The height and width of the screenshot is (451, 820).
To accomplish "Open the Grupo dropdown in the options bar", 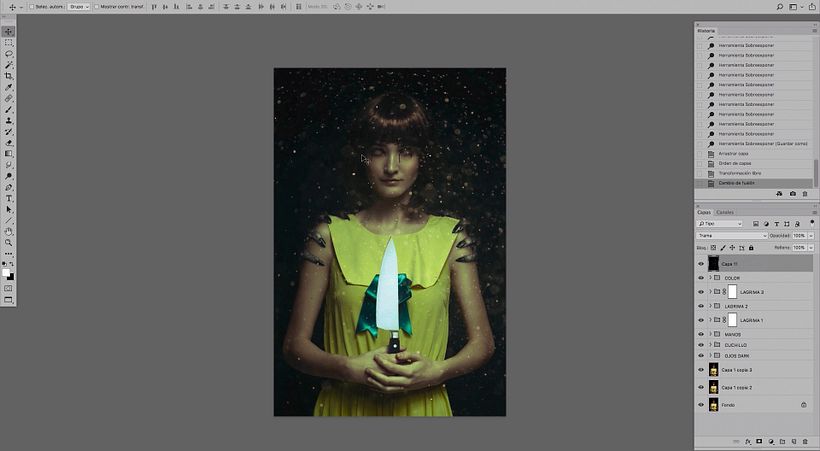I will click(x=78, y=7).
